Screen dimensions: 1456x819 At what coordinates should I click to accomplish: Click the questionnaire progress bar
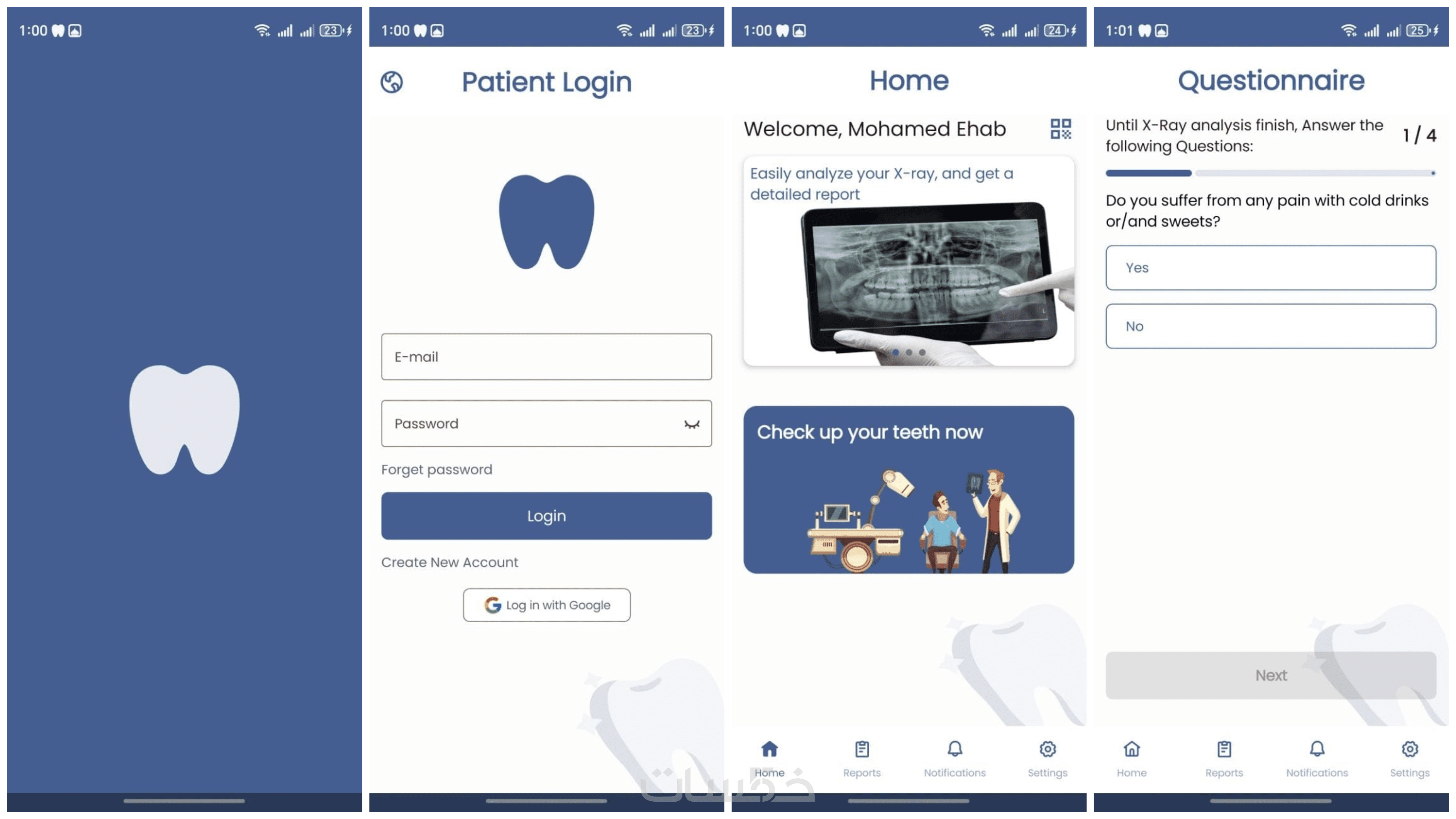coord(1270,173)
